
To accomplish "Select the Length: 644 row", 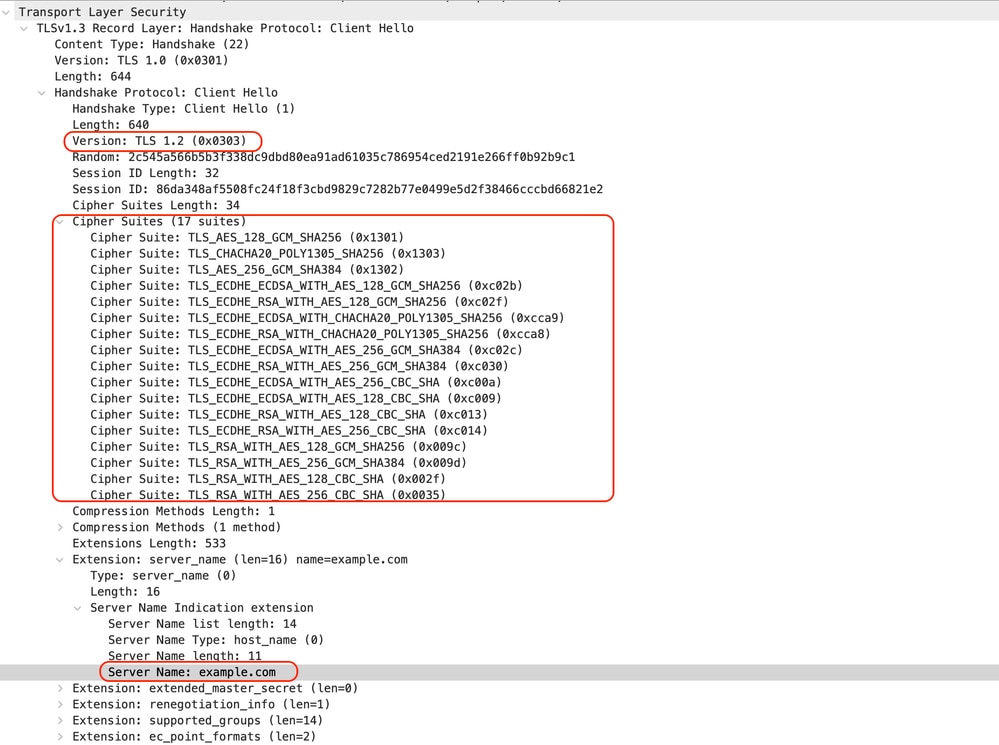I will click(92, 76).
